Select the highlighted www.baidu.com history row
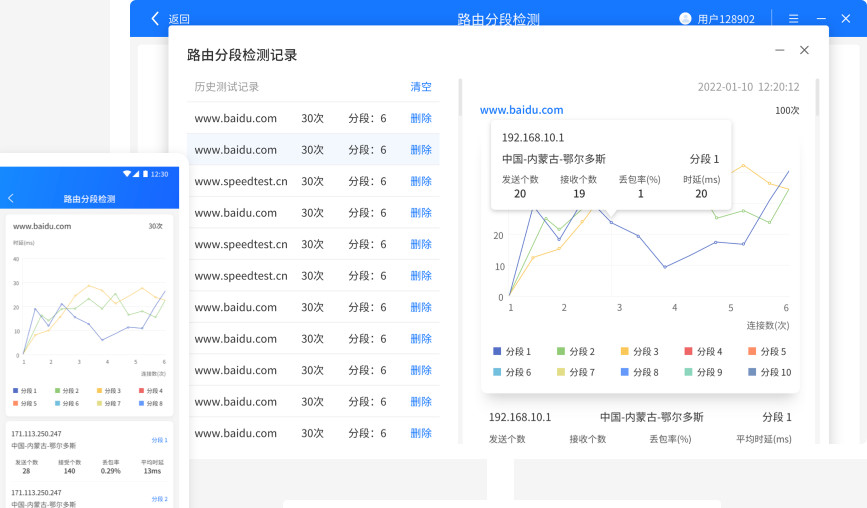867x508 pixels. [314, 149]
